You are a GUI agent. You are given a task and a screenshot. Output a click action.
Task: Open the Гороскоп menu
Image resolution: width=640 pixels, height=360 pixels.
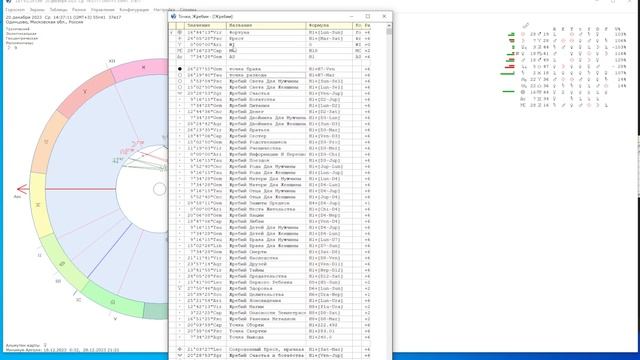[x=15, y=9]
